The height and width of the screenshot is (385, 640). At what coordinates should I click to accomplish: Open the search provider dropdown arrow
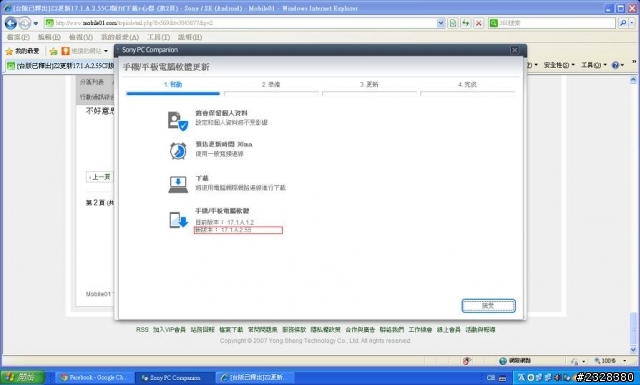point(633,23)
